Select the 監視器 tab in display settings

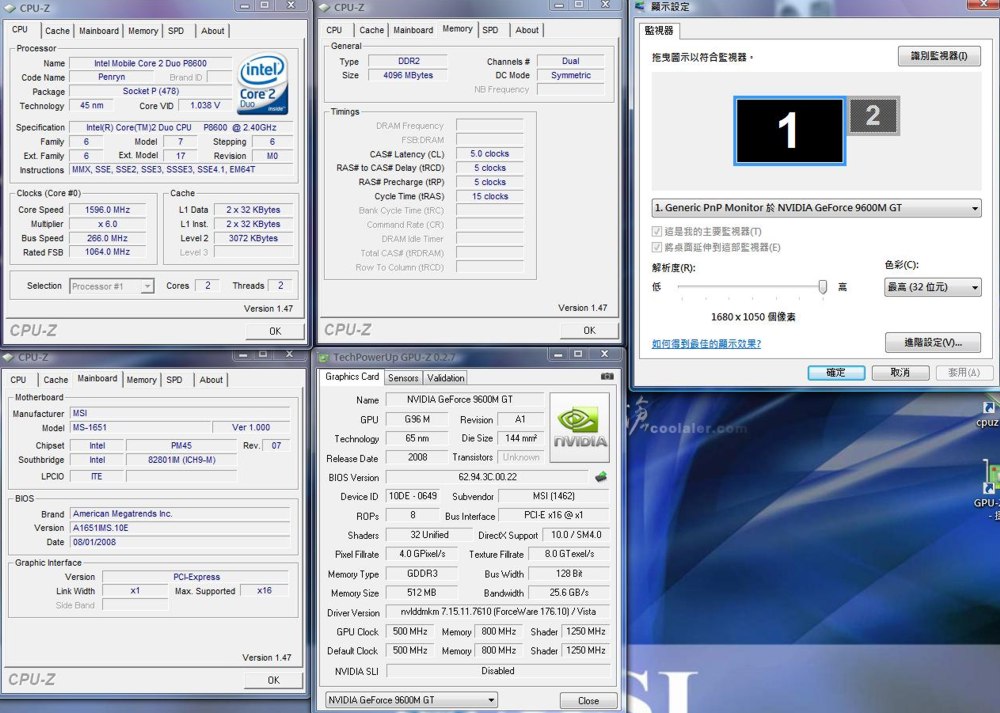coord(659,31)
